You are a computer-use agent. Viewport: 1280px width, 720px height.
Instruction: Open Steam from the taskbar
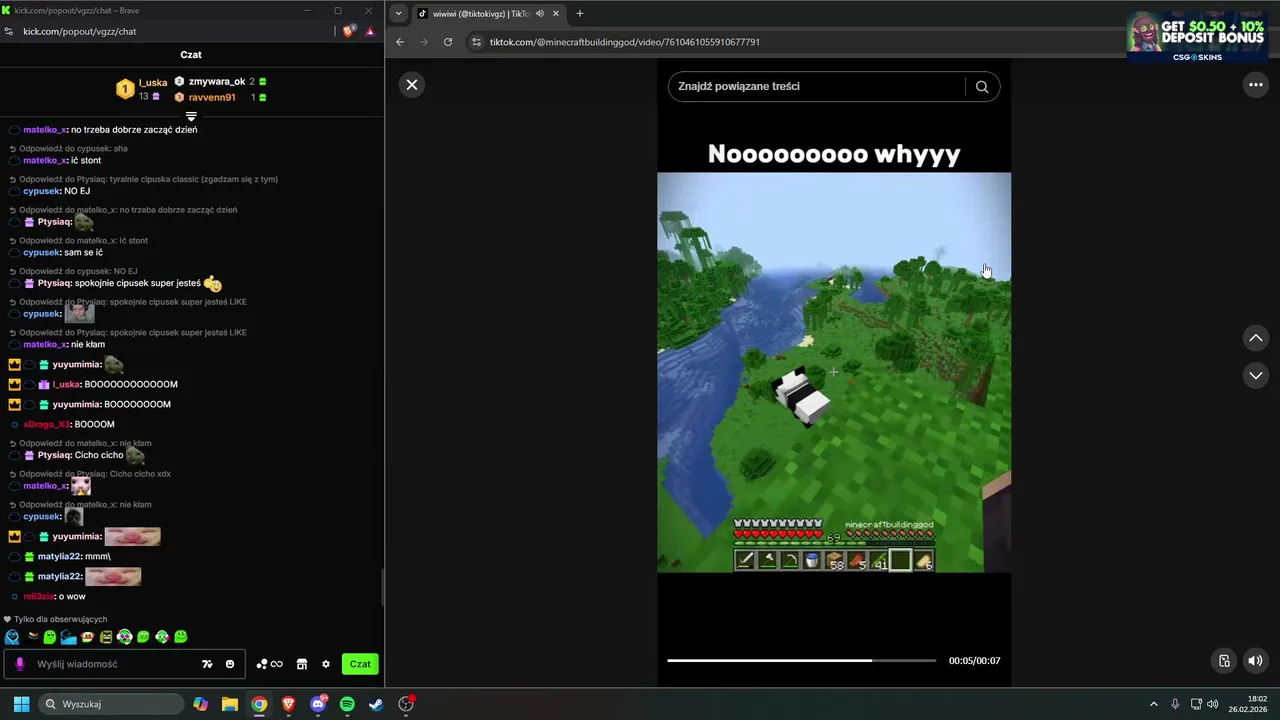pos(376,704)
